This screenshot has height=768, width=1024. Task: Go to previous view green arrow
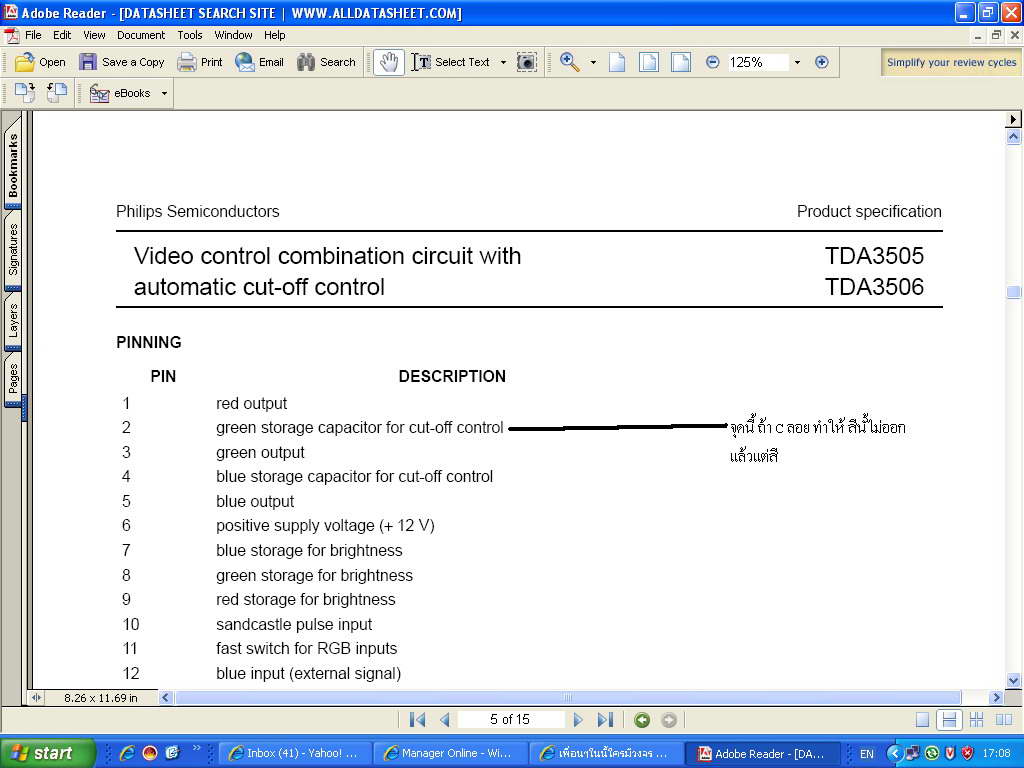click(x=642, y=720)
